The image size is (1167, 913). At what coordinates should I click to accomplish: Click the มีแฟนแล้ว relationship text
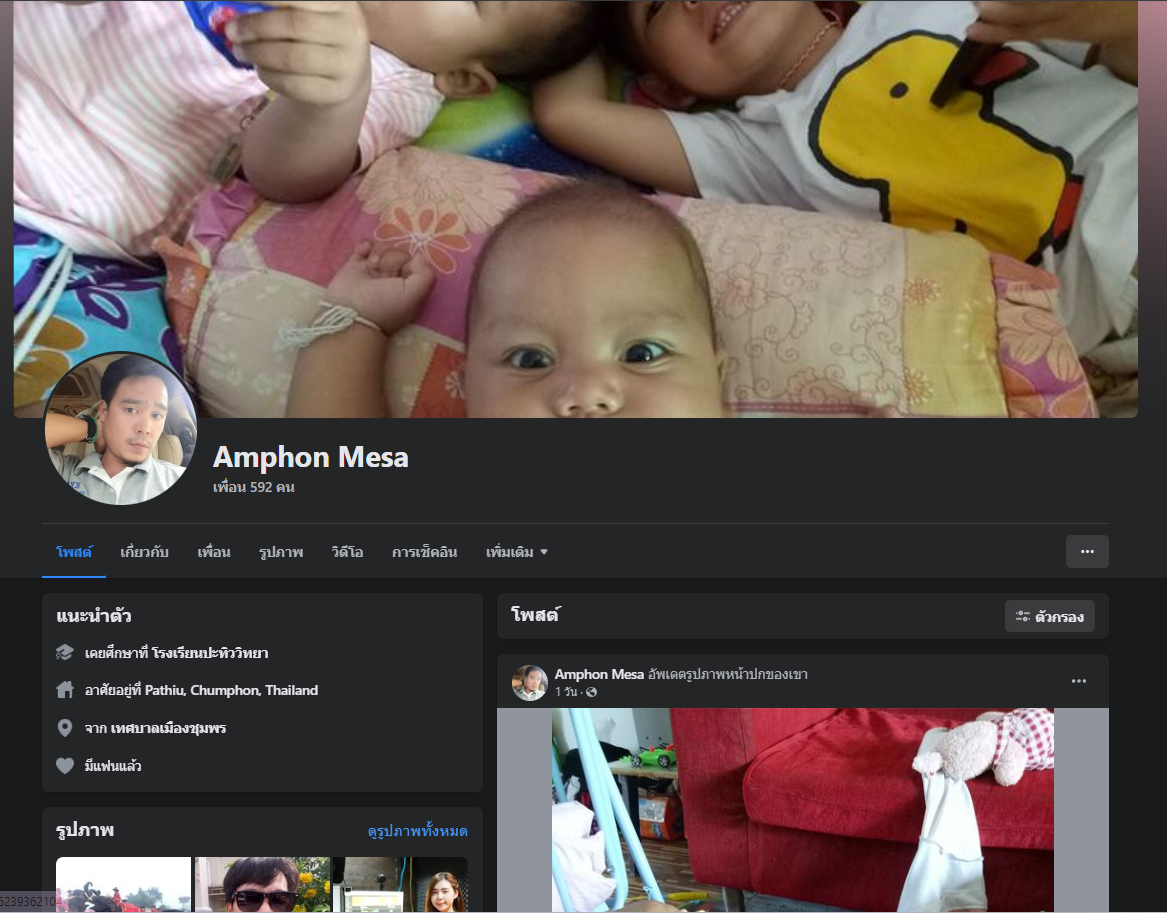coord(113,766)
